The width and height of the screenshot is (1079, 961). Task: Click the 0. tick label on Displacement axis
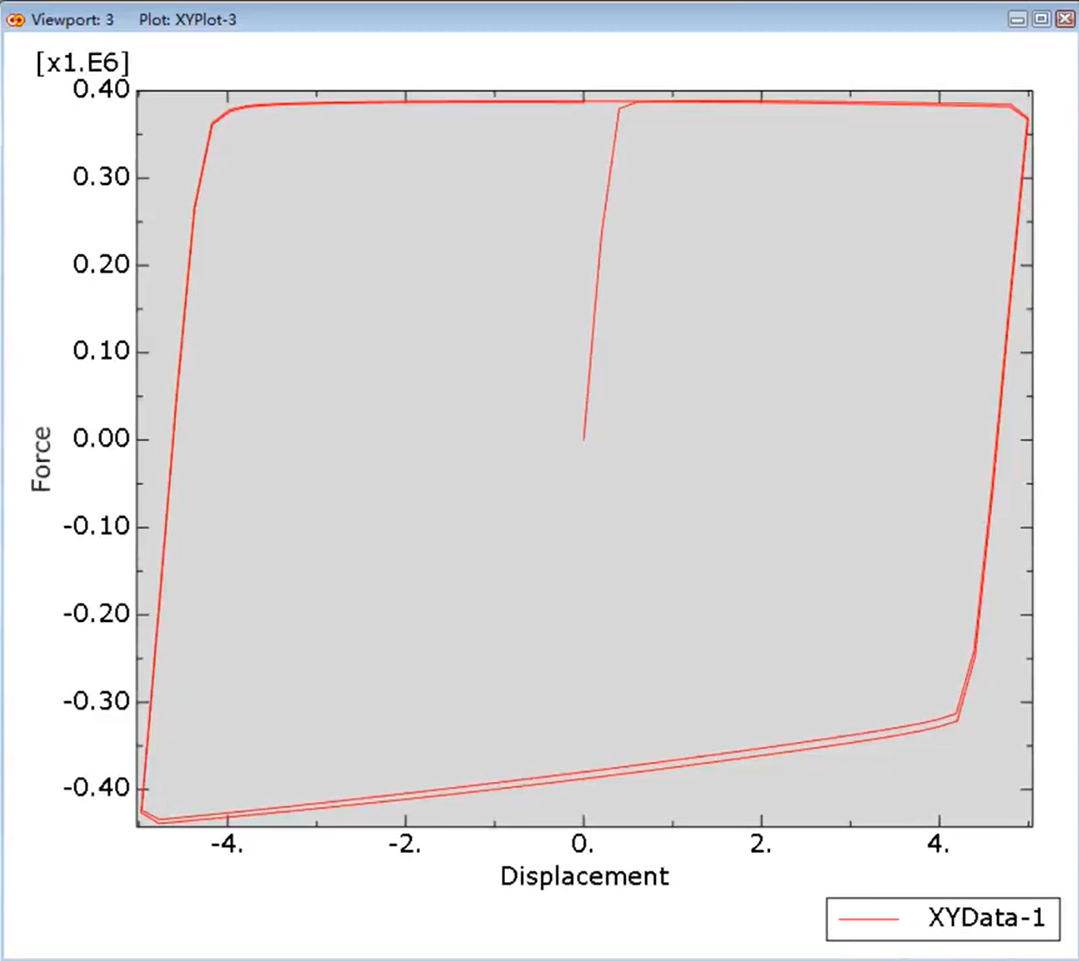point(584,846)
